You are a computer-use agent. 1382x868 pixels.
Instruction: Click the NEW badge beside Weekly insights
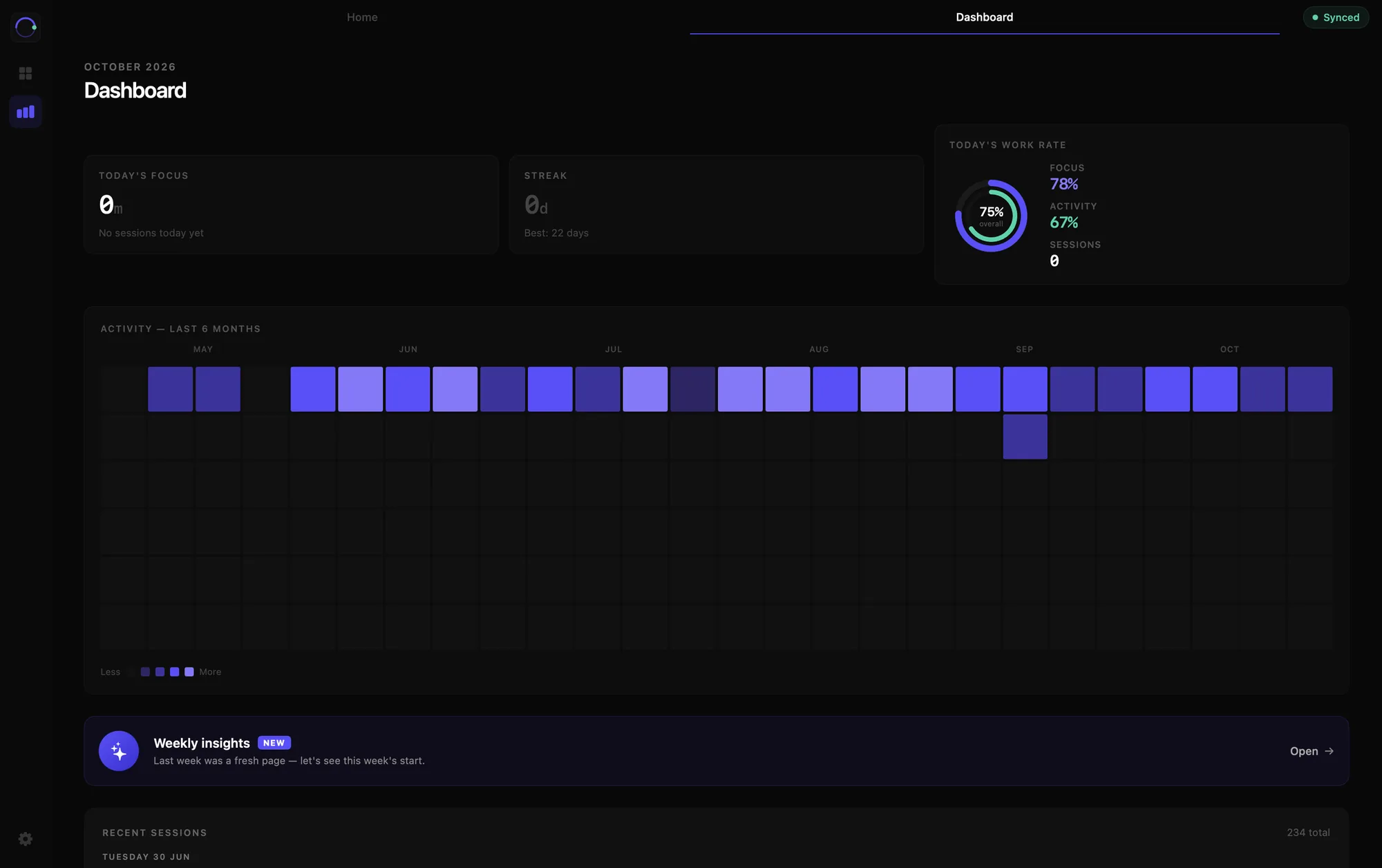pyautogui.click(x=274, y=743)
